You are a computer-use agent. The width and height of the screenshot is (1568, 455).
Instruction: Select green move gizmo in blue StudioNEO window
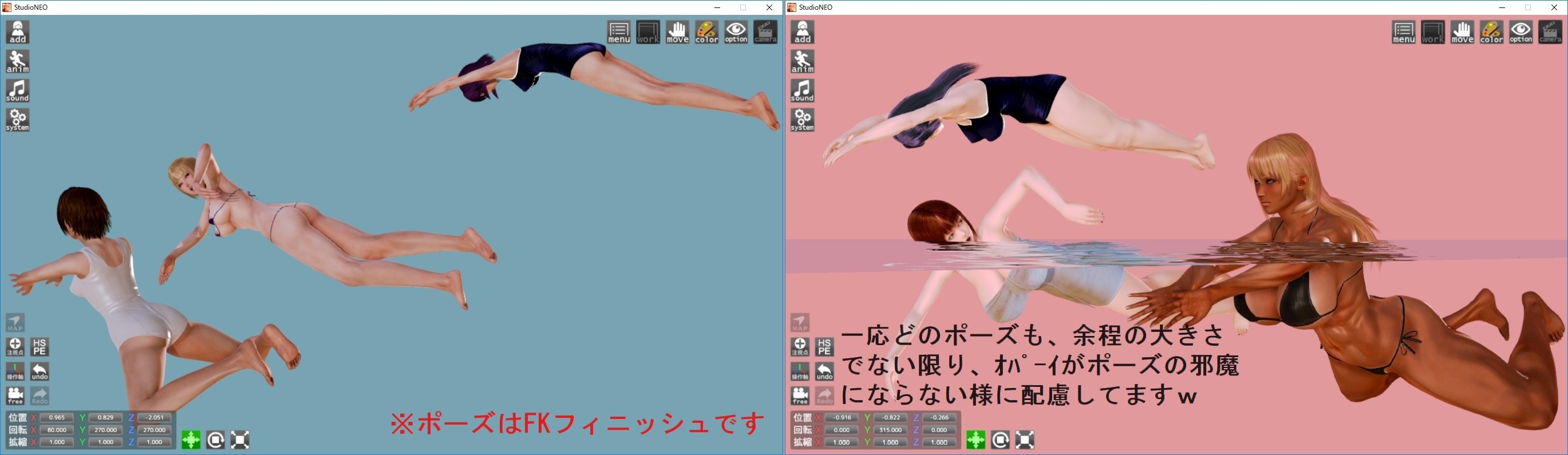click(191, 439)
